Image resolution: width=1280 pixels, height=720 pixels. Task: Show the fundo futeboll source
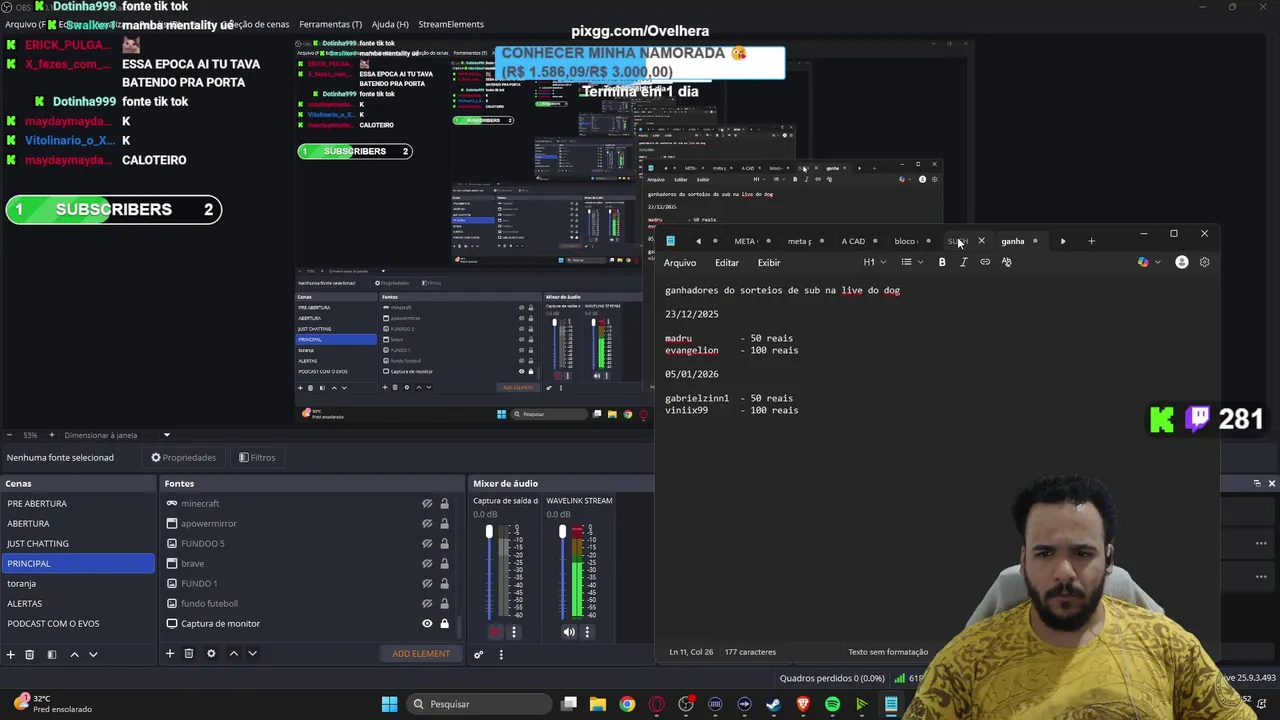[427, 604]
